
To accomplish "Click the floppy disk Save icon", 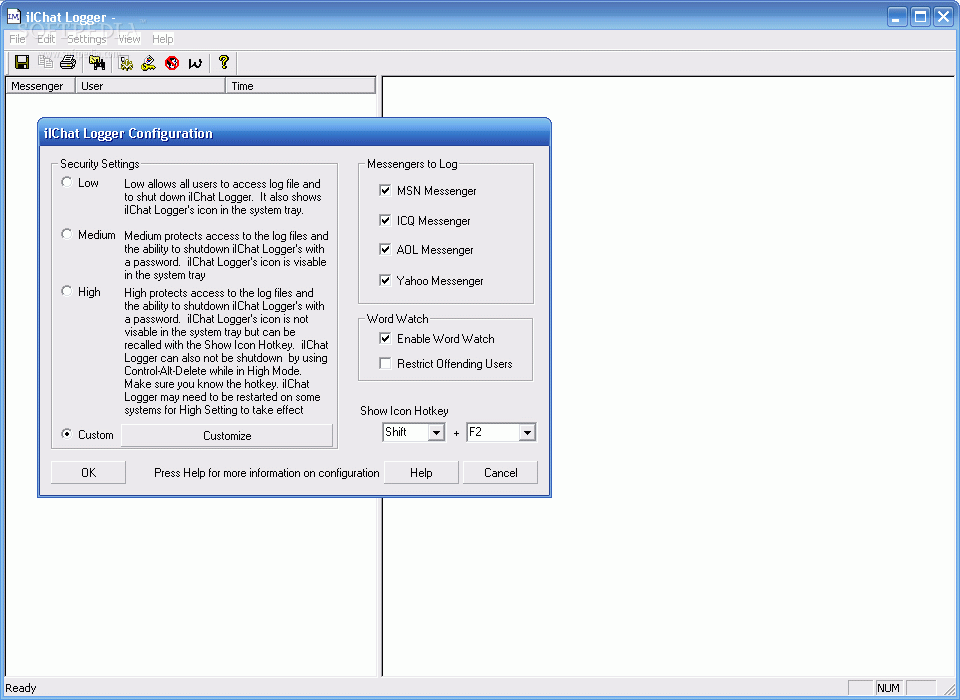I will [x=22, y=62].
